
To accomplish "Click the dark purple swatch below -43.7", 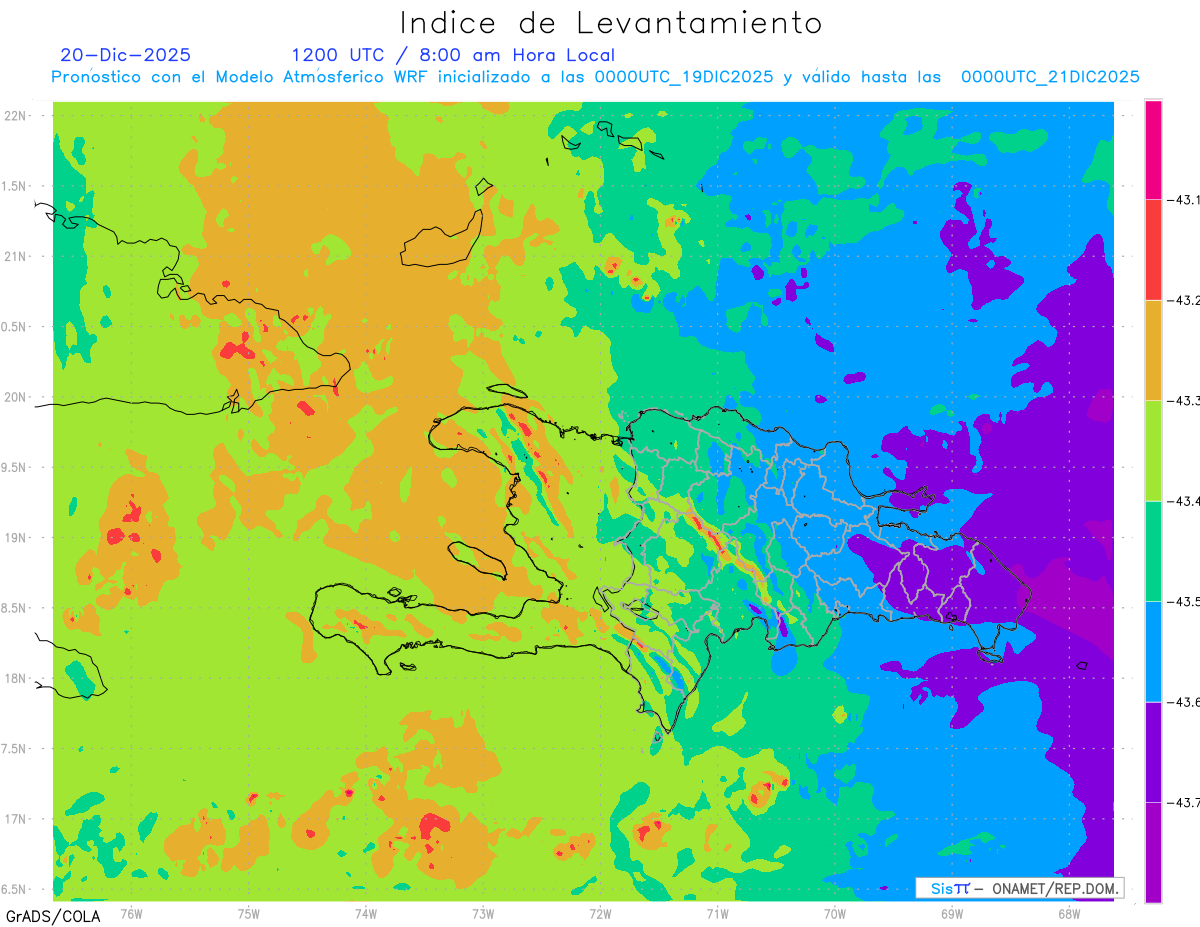I will [1154, 852].
